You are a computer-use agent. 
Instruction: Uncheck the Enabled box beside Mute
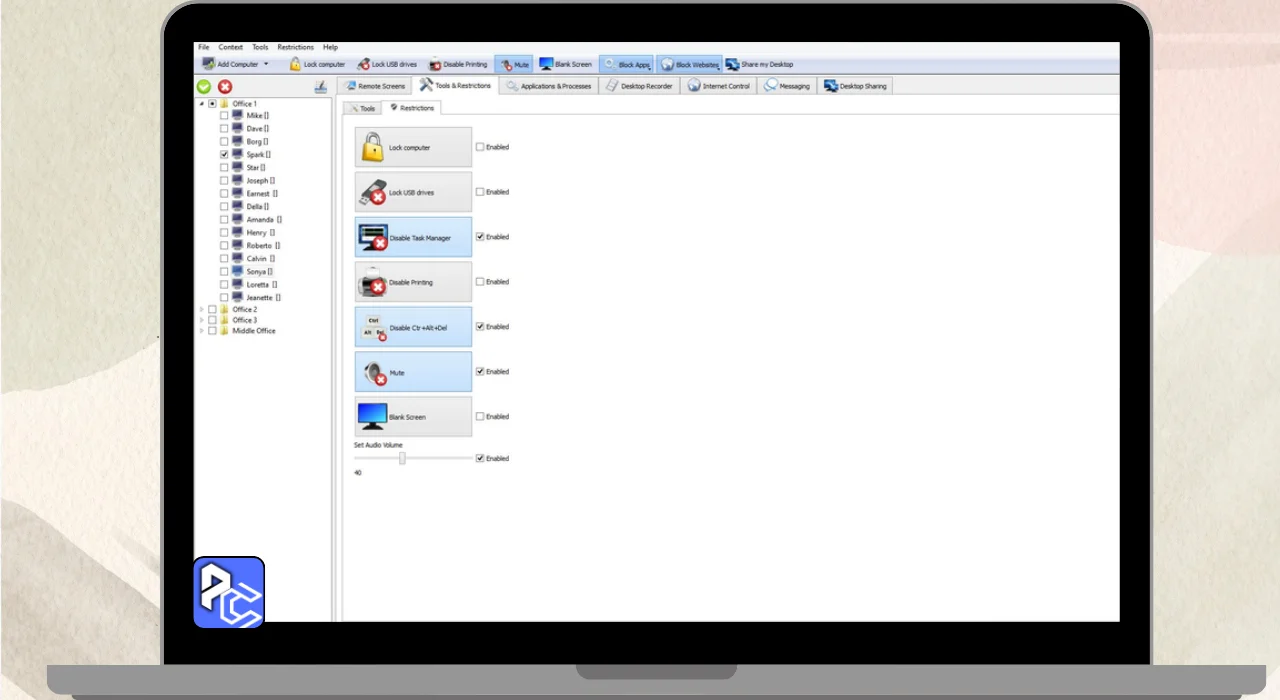coord(480,372)
